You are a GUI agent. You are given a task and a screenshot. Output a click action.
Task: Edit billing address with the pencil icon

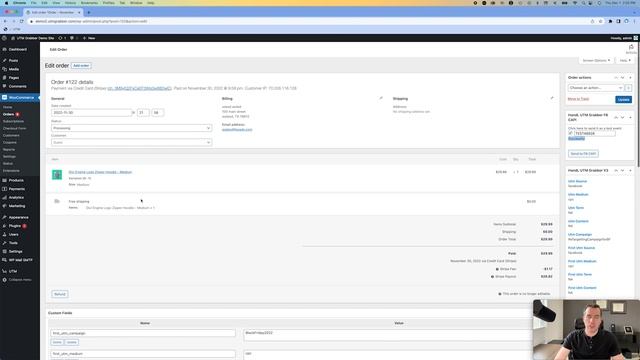coord(381,98)
